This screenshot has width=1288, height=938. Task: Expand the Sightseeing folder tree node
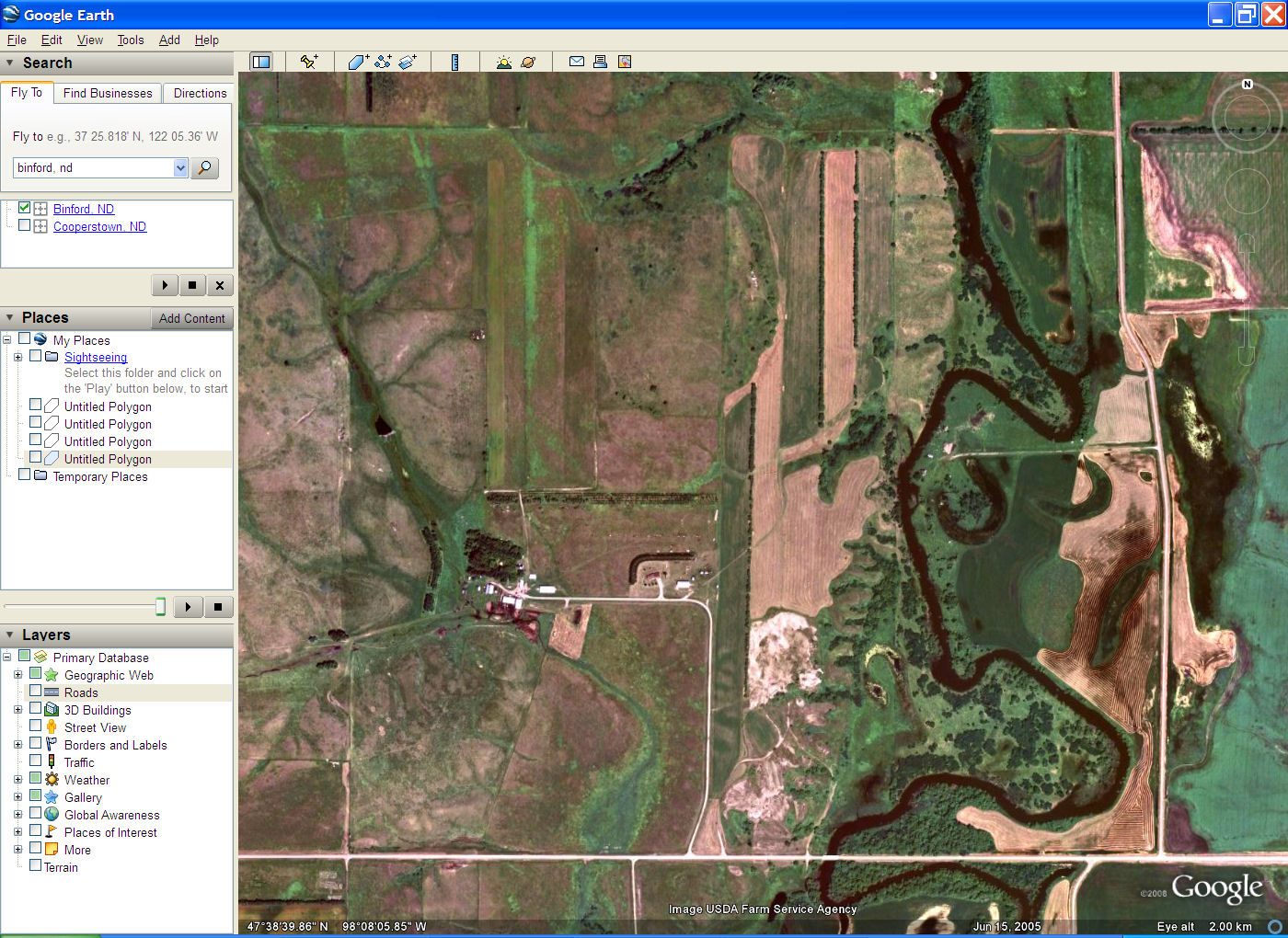(x=17, y=357)
